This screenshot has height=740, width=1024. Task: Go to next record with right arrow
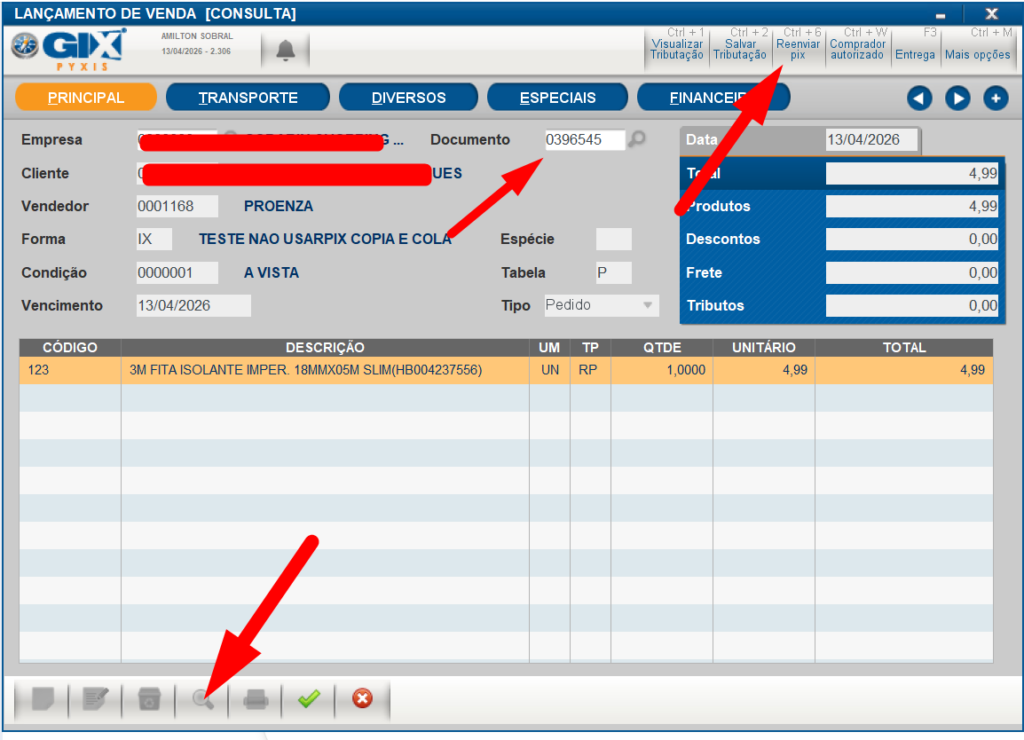(x=957, y=98)
